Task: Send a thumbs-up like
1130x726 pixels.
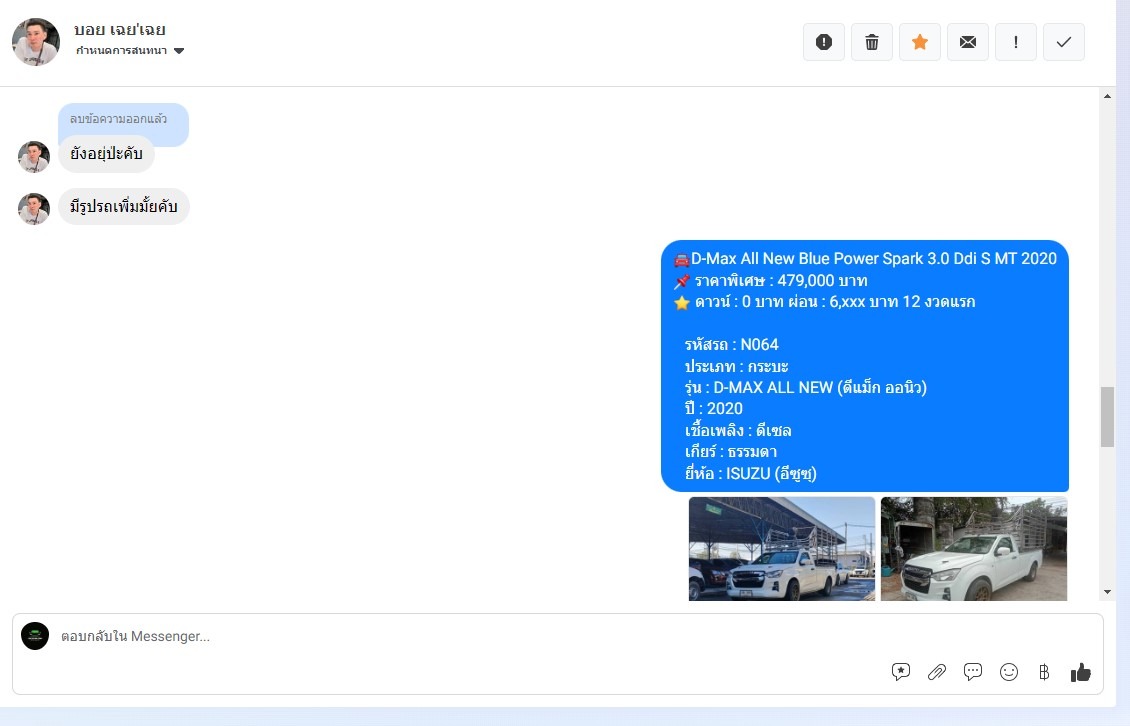Action: tap(1080, 672)
